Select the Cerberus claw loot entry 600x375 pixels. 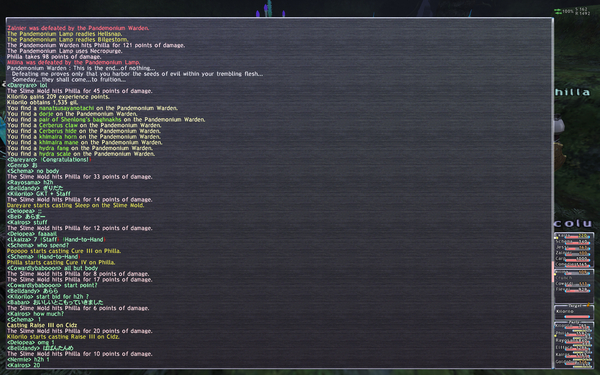click(x=58, y=126)
